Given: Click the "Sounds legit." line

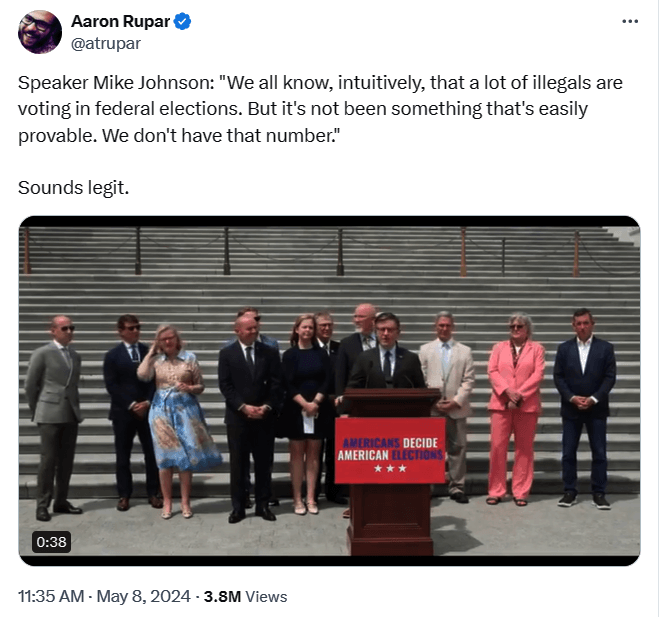Looking at the screenshot, I should pyautogui.click(x=73, y=187).
